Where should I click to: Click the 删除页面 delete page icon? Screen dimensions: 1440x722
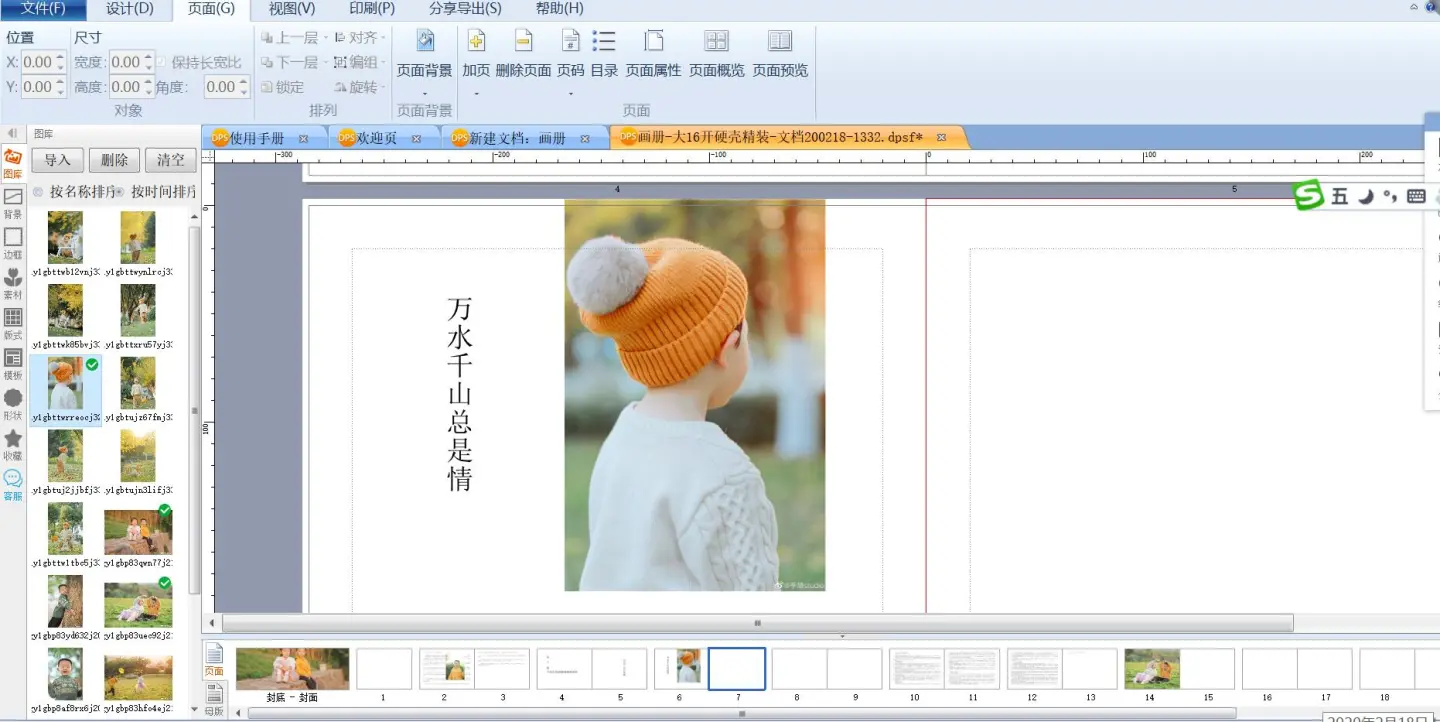(523, 41)
